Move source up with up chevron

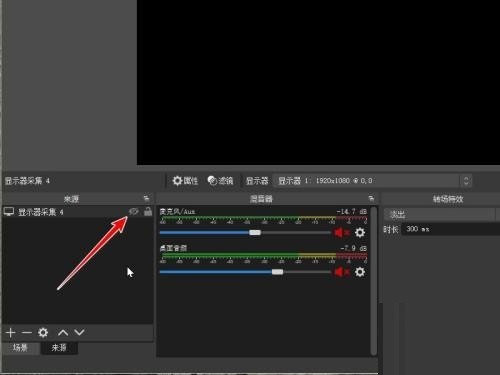[63, 332]
